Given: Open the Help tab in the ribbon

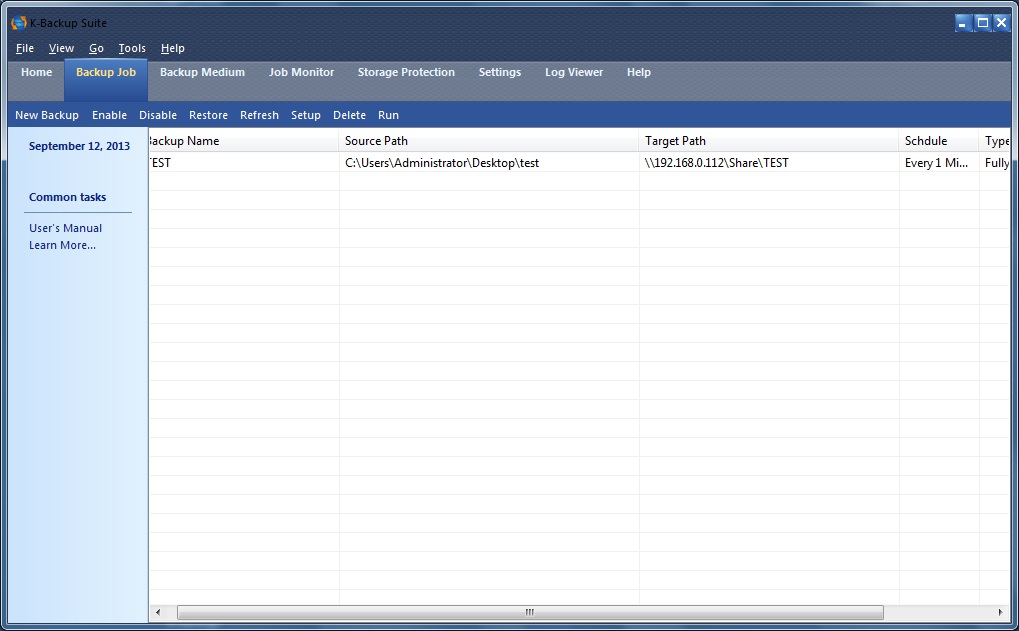Looking at the screenshot, I should coord(639,72).
